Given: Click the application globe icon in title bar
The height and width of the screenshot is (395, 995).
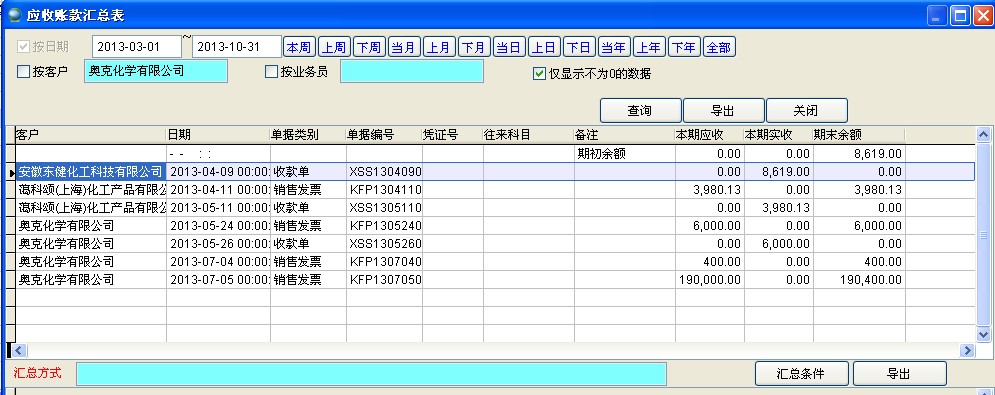Looking at the screenshot, I should (15, 15).
